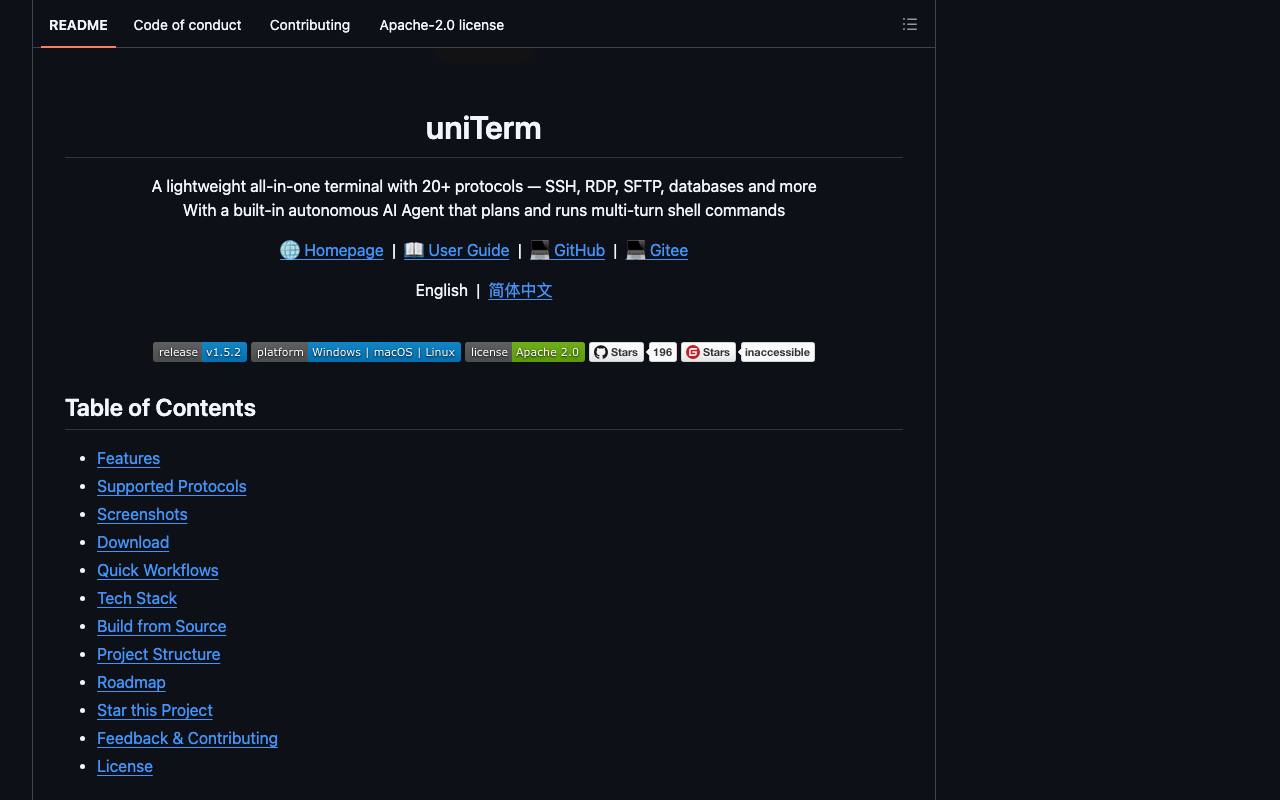Open the User Guide link
Image resolution: width=1280 pixels, height=800 pixels.
click(456, 250)
